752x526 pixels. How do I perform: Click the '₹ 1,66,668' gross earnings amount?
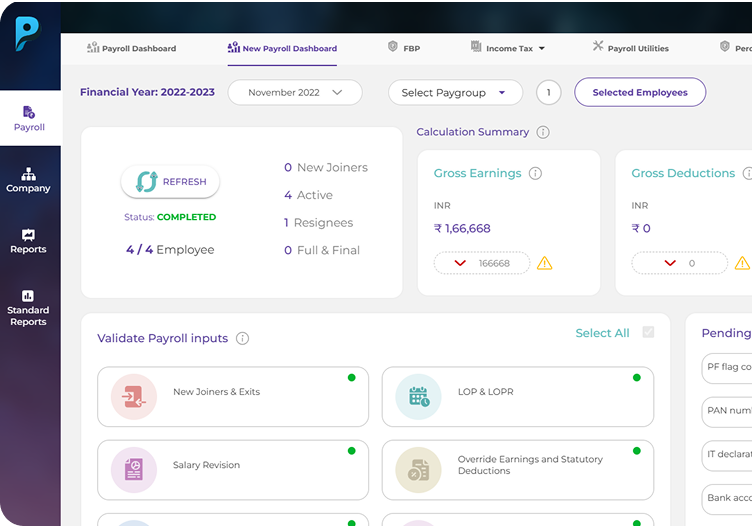pyautogui.click(x=462, y=228)
